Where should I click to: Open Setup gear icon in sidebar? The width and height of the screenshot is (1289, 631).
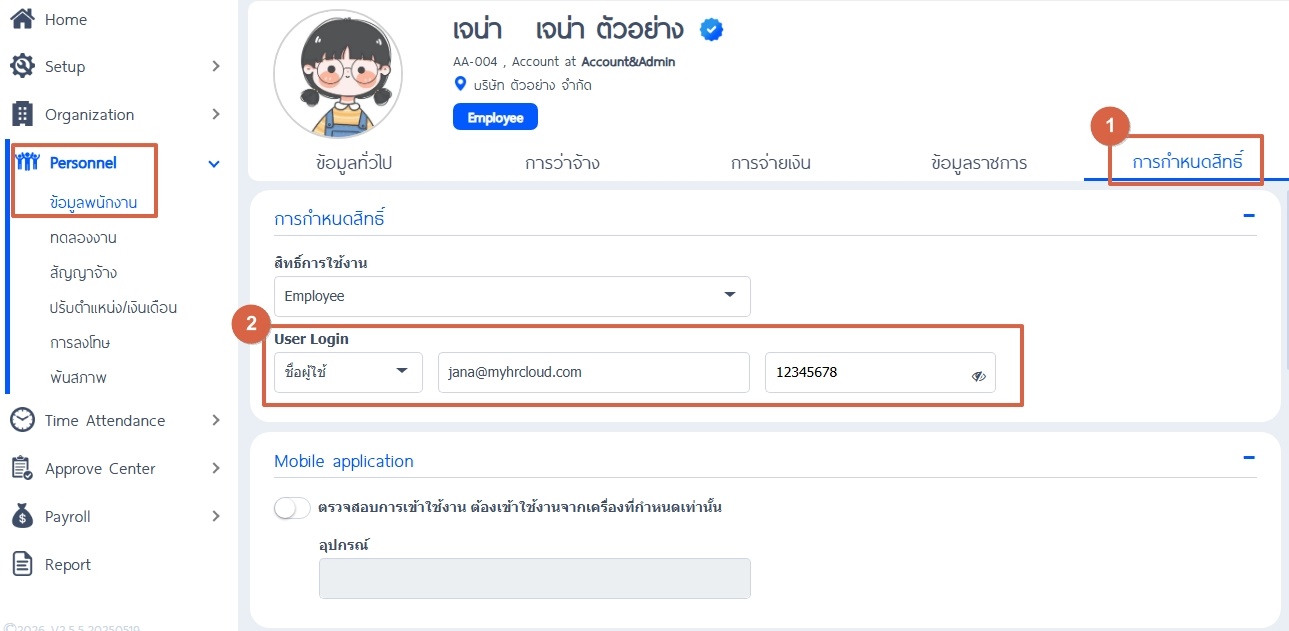(x=22, y=66)
